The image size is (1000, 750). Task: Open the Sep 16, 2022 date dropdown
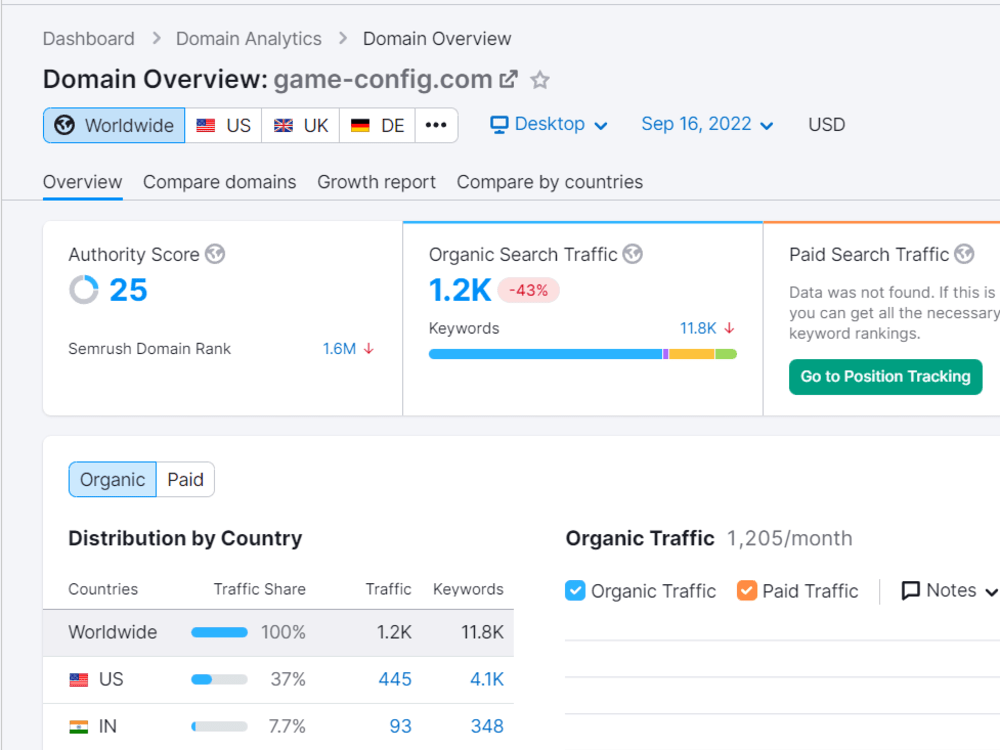[x=707, y=124]
